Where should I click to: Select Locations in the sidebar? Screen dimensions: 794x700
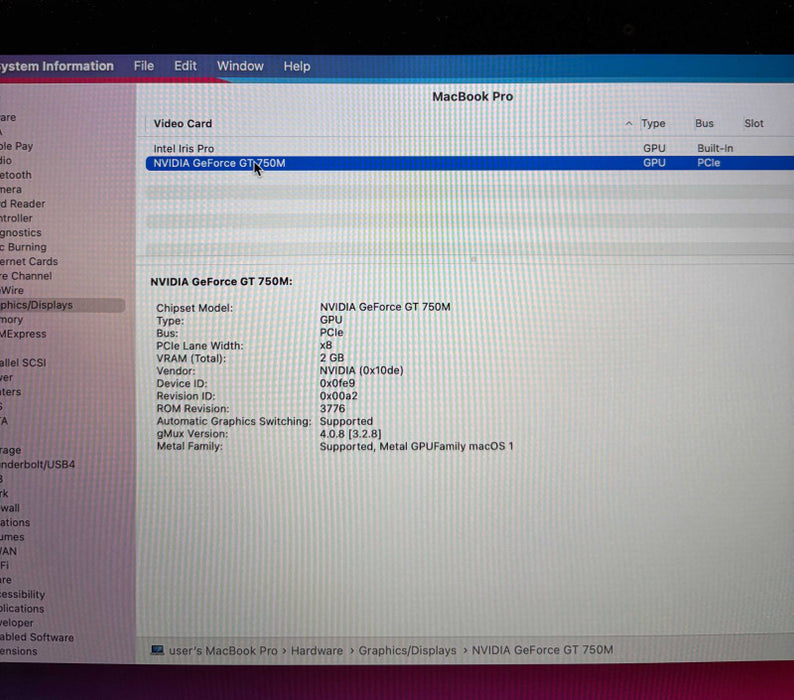coord(15,522)
